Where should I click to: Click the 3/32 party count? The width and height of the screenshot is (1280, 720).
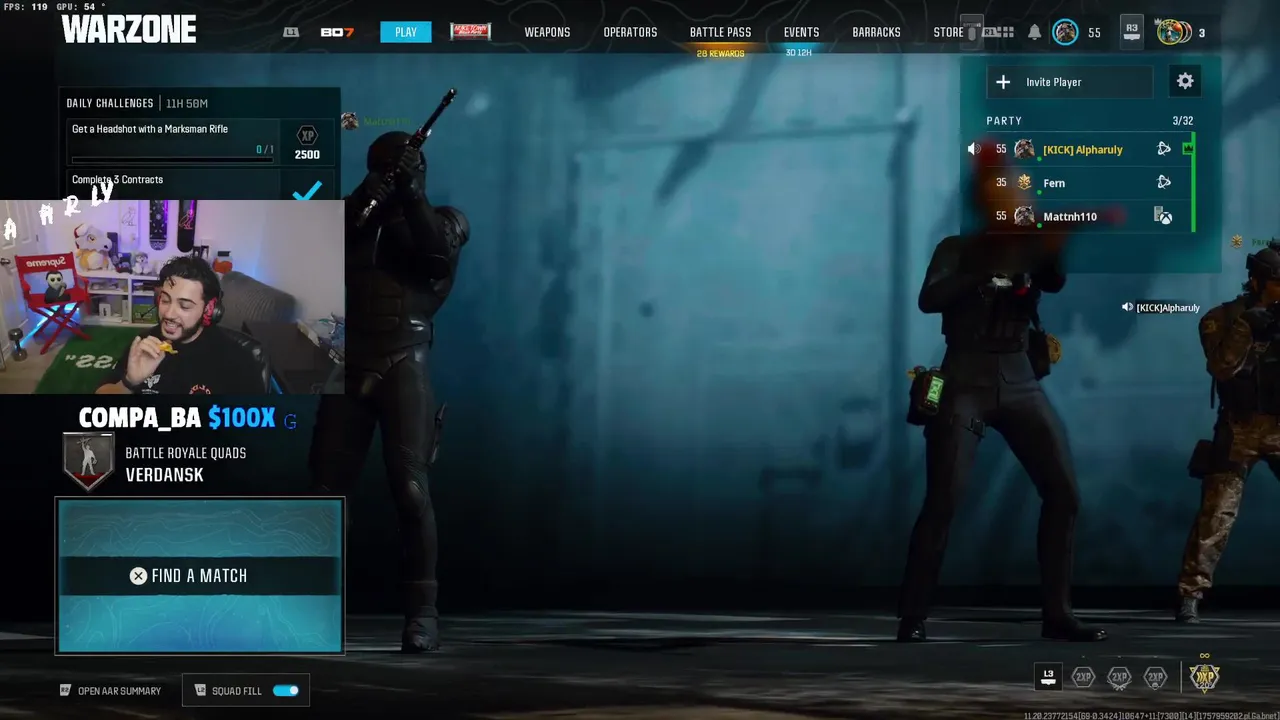click(x=1182, y=121)
